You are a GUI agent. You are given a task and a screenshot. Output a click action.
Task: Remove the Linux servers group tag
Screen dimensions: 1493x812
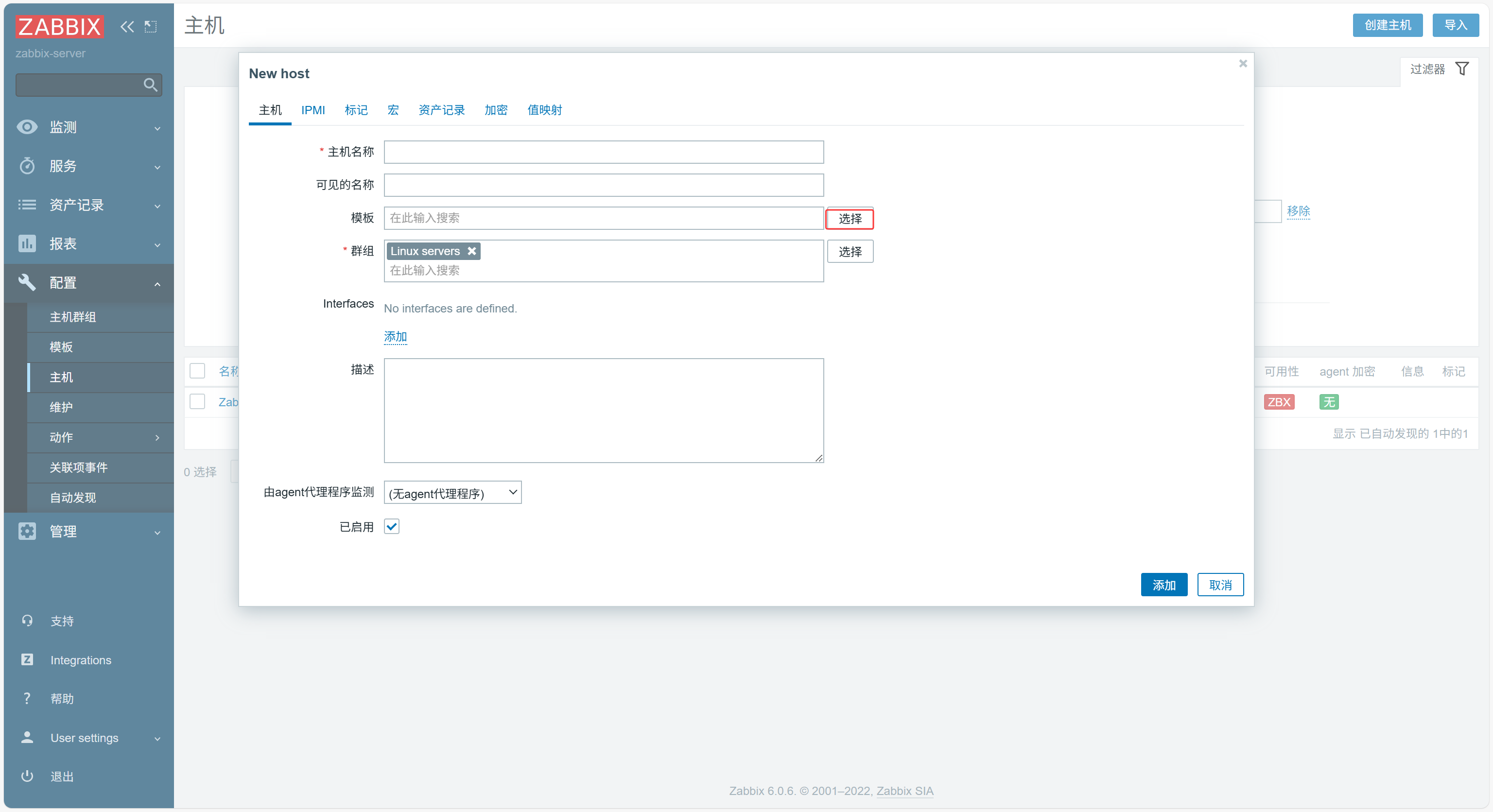pos(472,251)
